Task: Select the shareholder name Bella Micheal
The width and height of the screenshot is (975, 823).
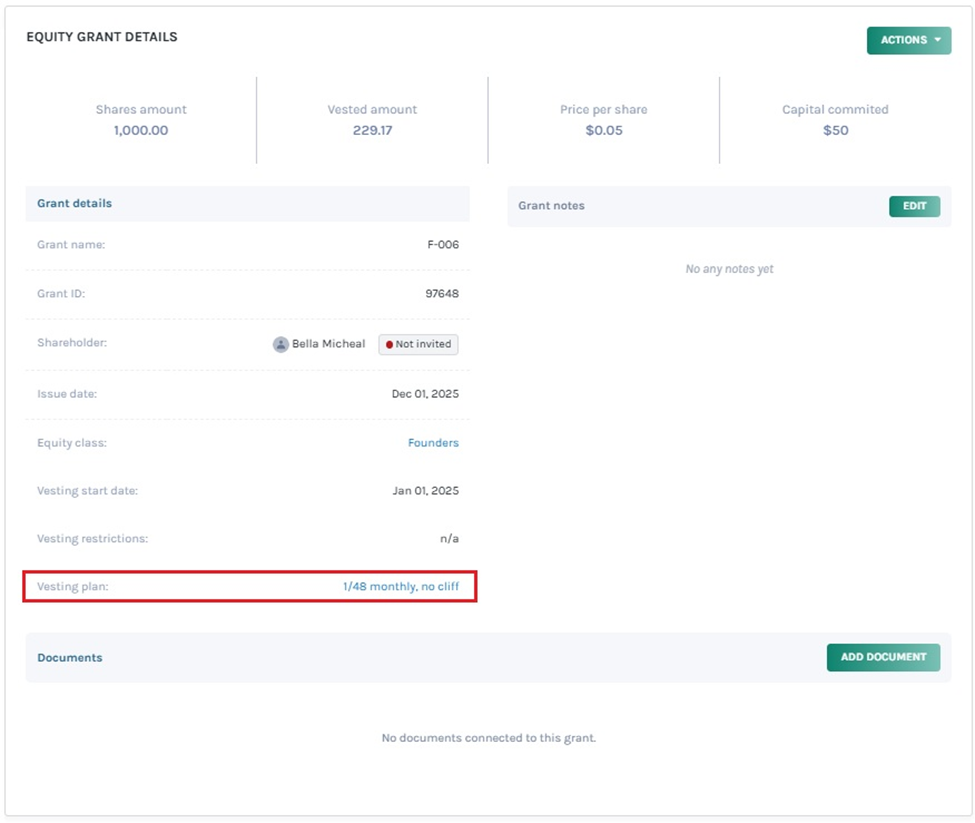Action: tap(328, 344)
